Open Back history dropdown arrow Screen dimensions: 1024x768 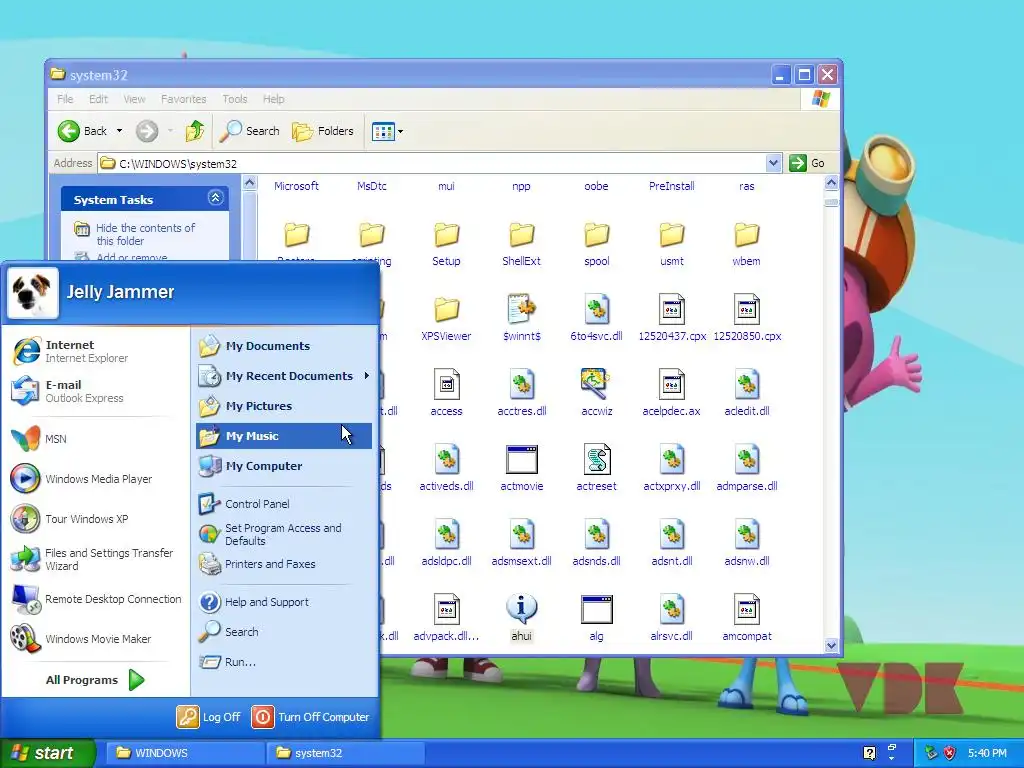[120, 131]
